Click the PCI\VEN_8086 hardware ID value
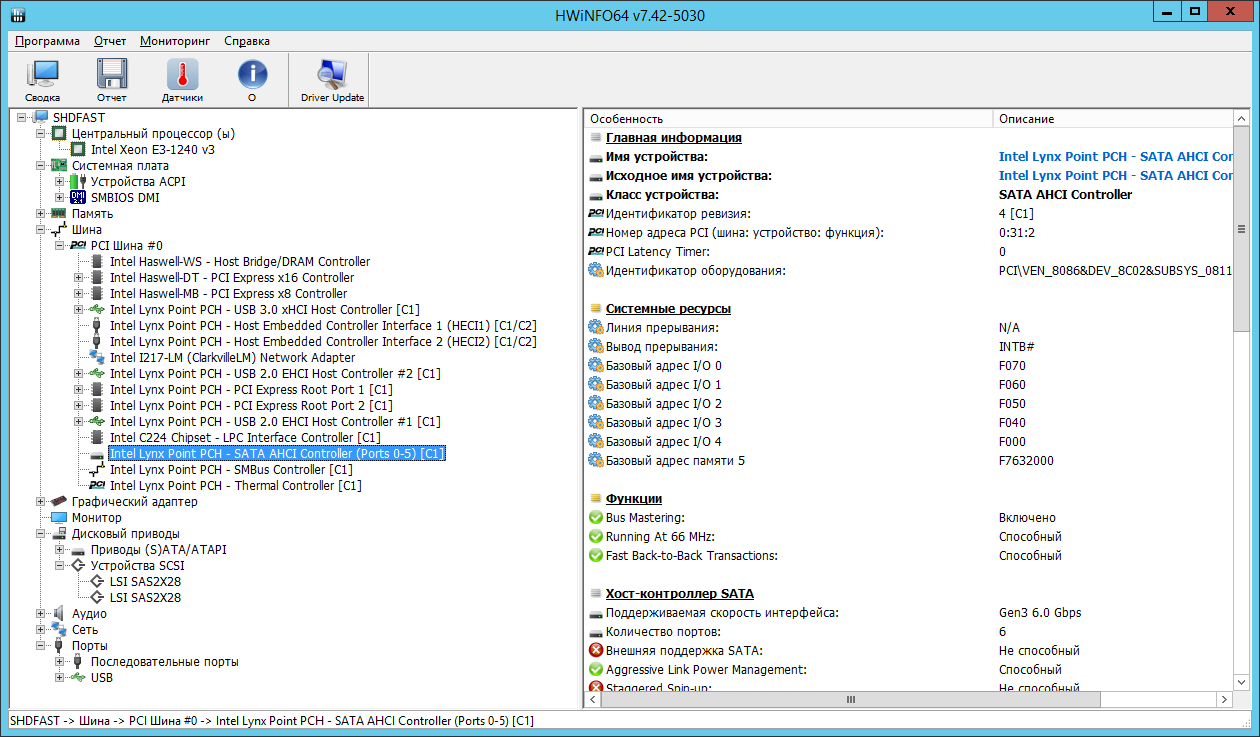This screenshot has height=737, width=1260. click(x=1115, y=271)
